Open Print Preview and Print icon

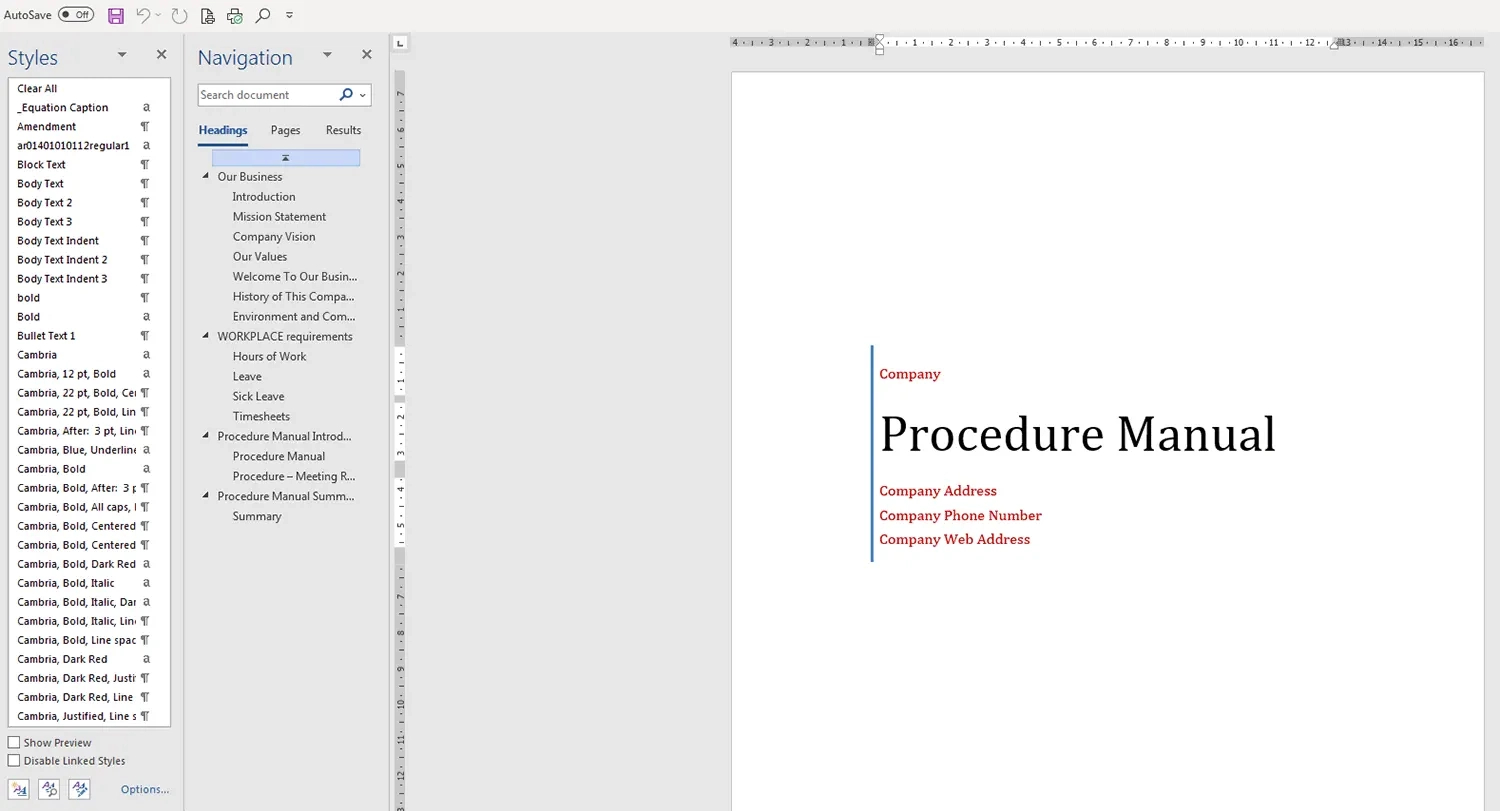tap(207, 15)
